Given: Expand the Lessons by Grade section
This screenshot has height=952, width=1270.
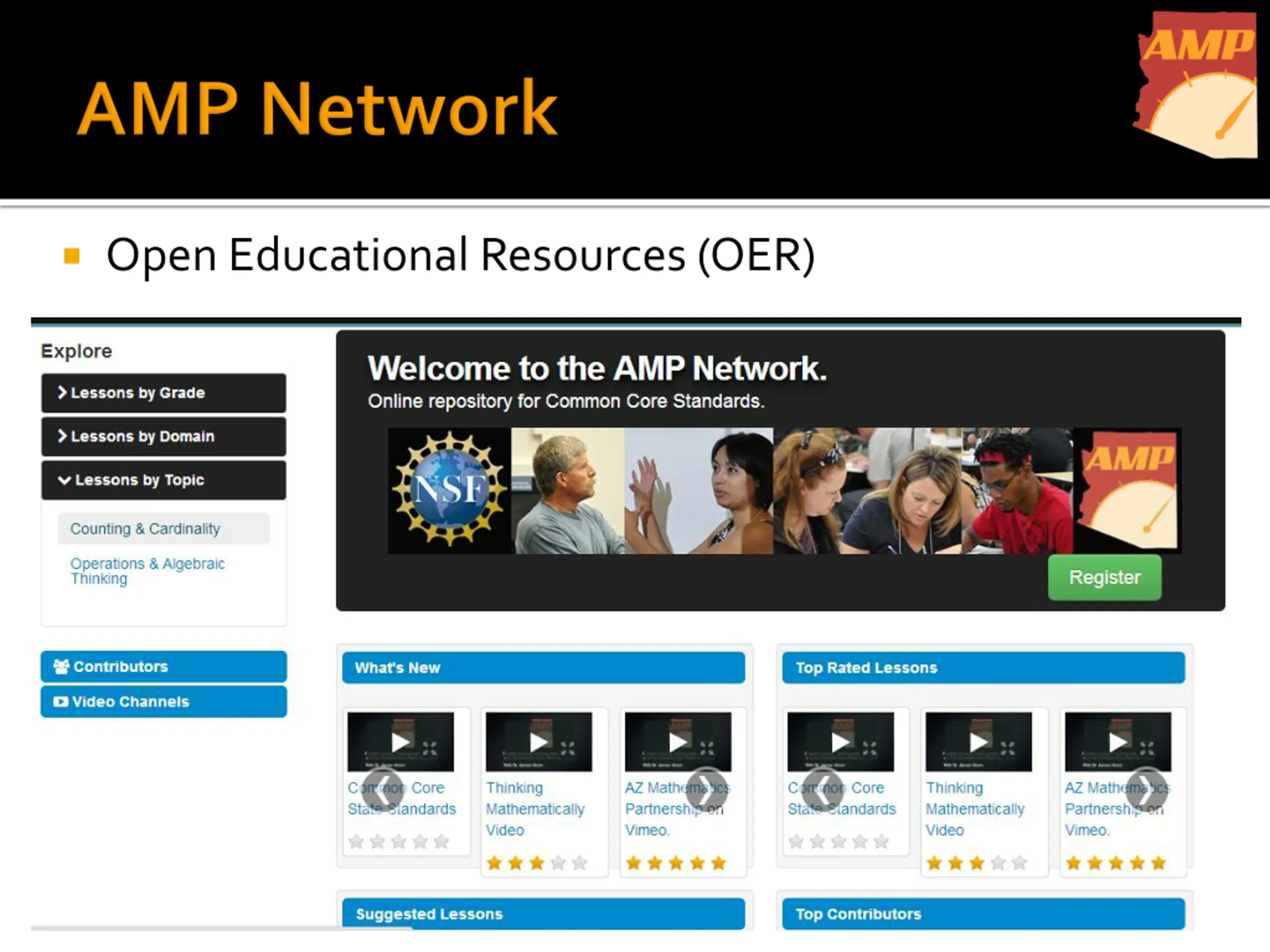Looking at the screenshot, I should pyautogui.click(x=164, y=393).
